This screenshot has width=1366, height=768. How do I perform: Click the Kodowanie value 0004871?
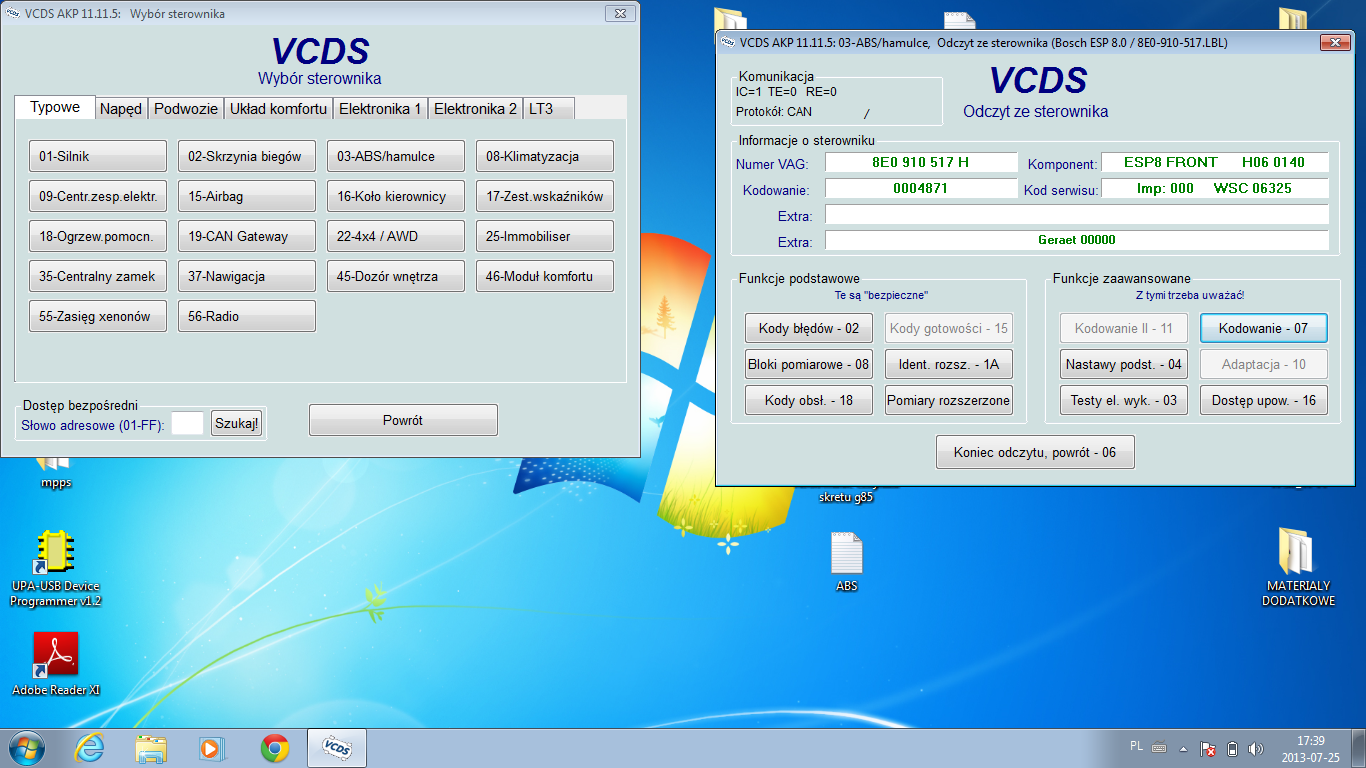921,188
